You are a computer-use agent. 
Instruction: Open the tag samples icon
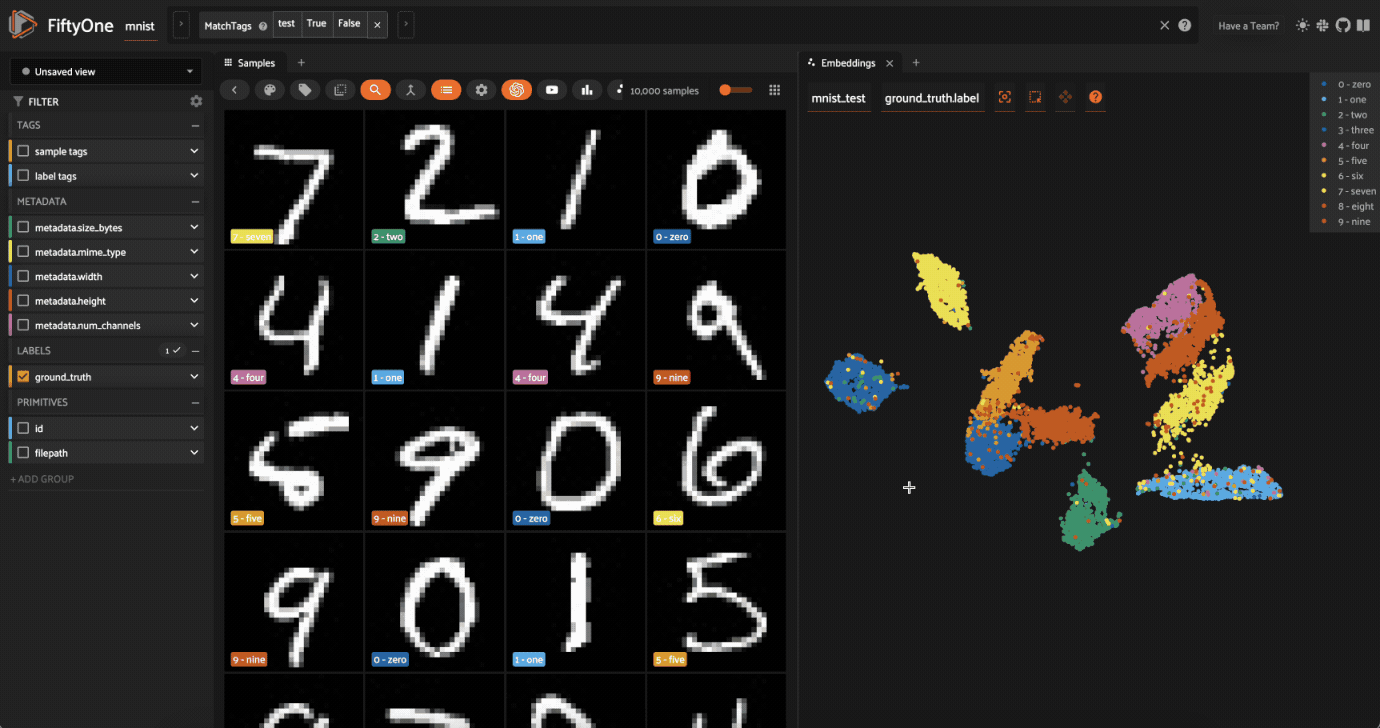pos(304,90)
